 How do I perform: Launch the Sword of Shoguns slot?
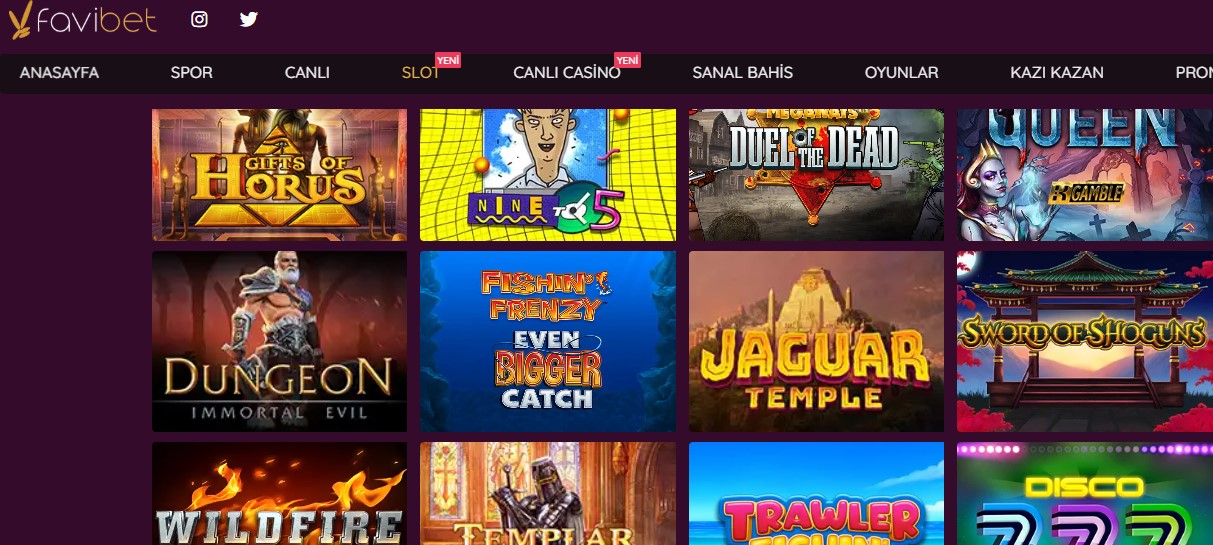(x=1085, y=341)
